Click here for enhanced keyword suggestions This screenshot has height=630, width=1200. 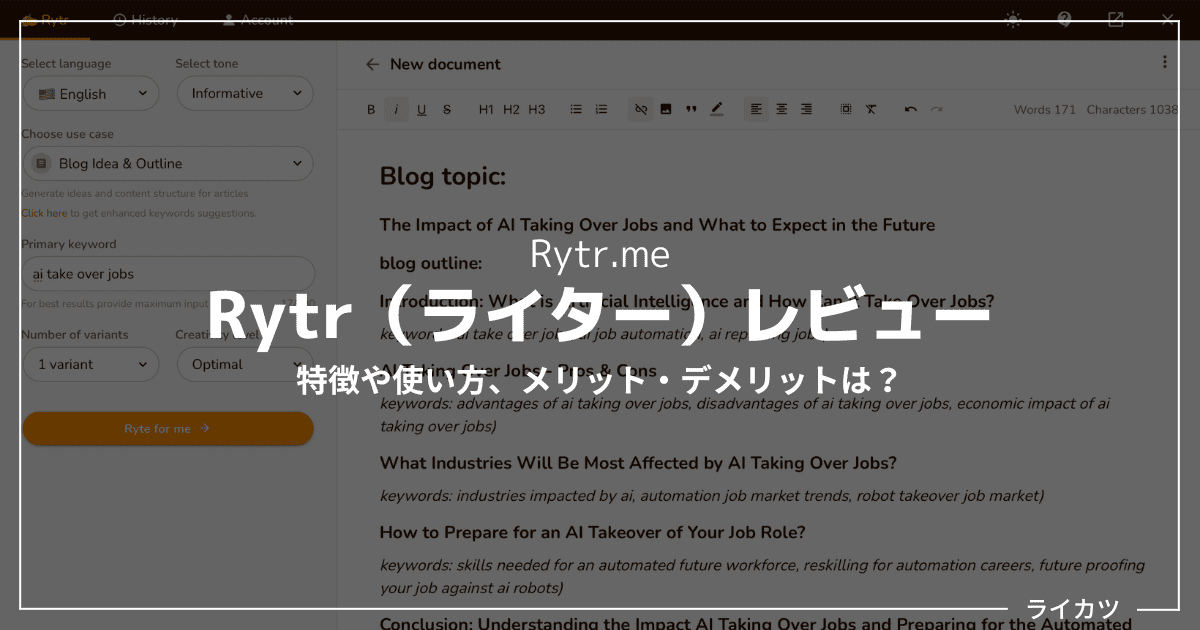(44, 213)
